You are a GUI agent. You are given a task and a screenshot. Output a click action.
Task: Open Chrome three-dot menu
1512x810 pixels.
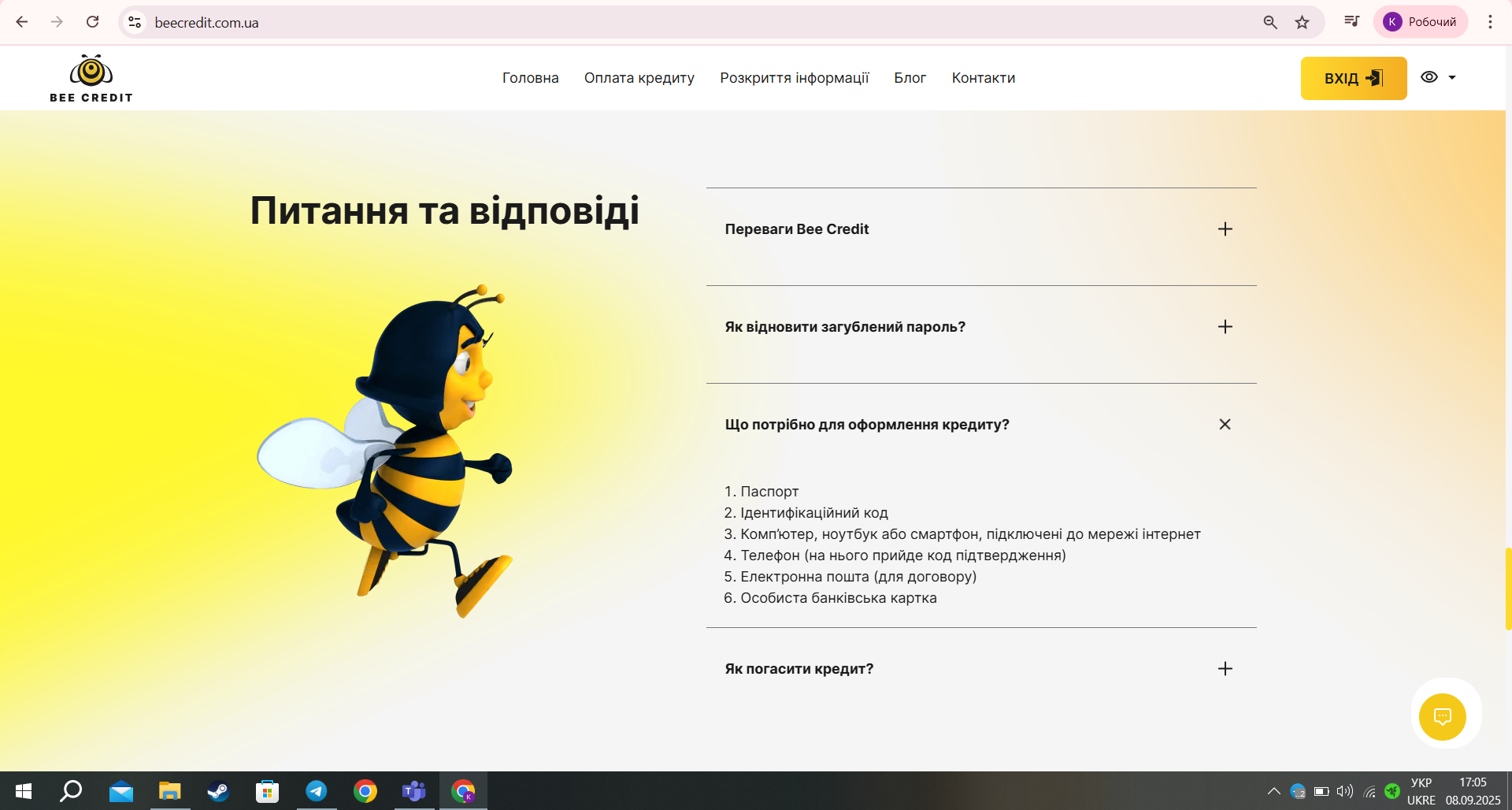pos(1490,22)
